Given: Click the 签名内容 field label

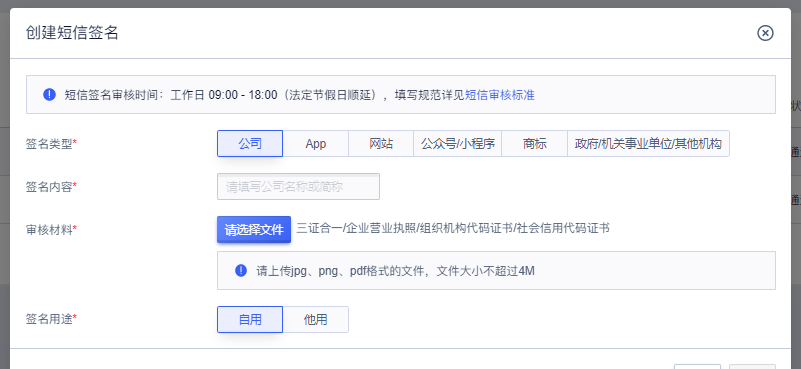Looking at the screenshot, I should (x=51, y=187).
